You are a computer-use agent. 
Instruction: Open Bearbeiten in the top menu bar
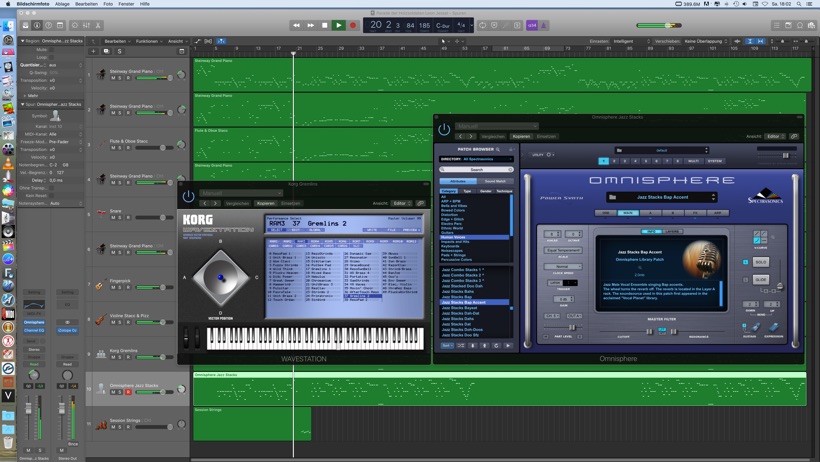click(x=86, y=4)
